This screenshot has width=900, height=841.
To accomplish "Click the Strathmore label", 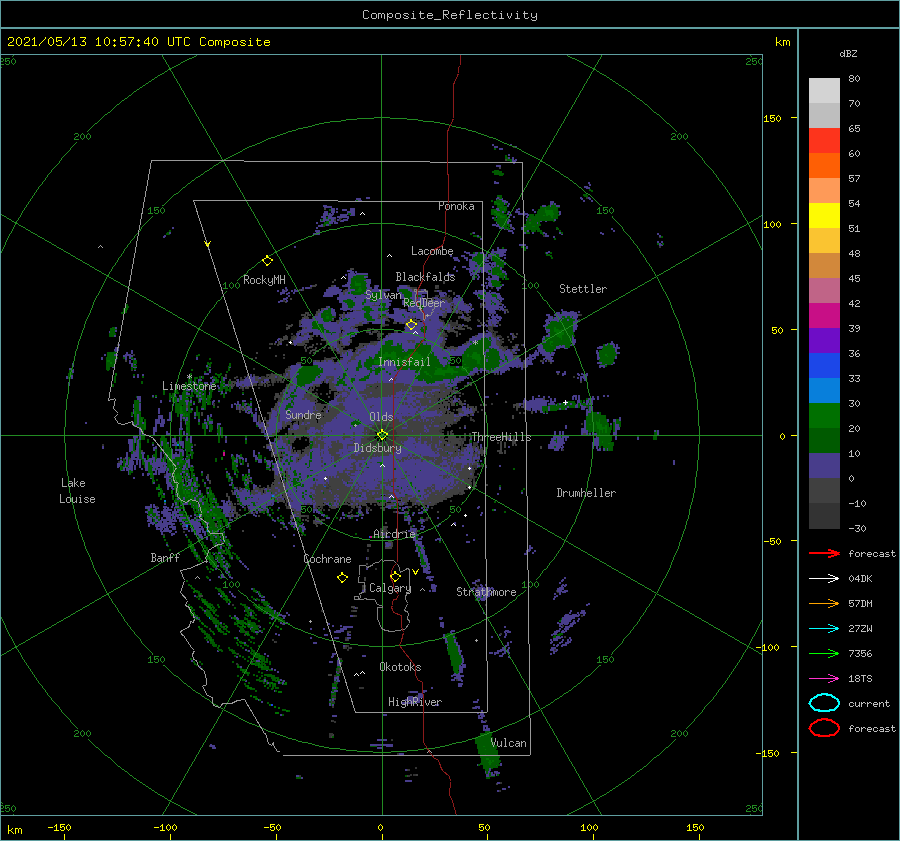I will [x=486, y=592].
